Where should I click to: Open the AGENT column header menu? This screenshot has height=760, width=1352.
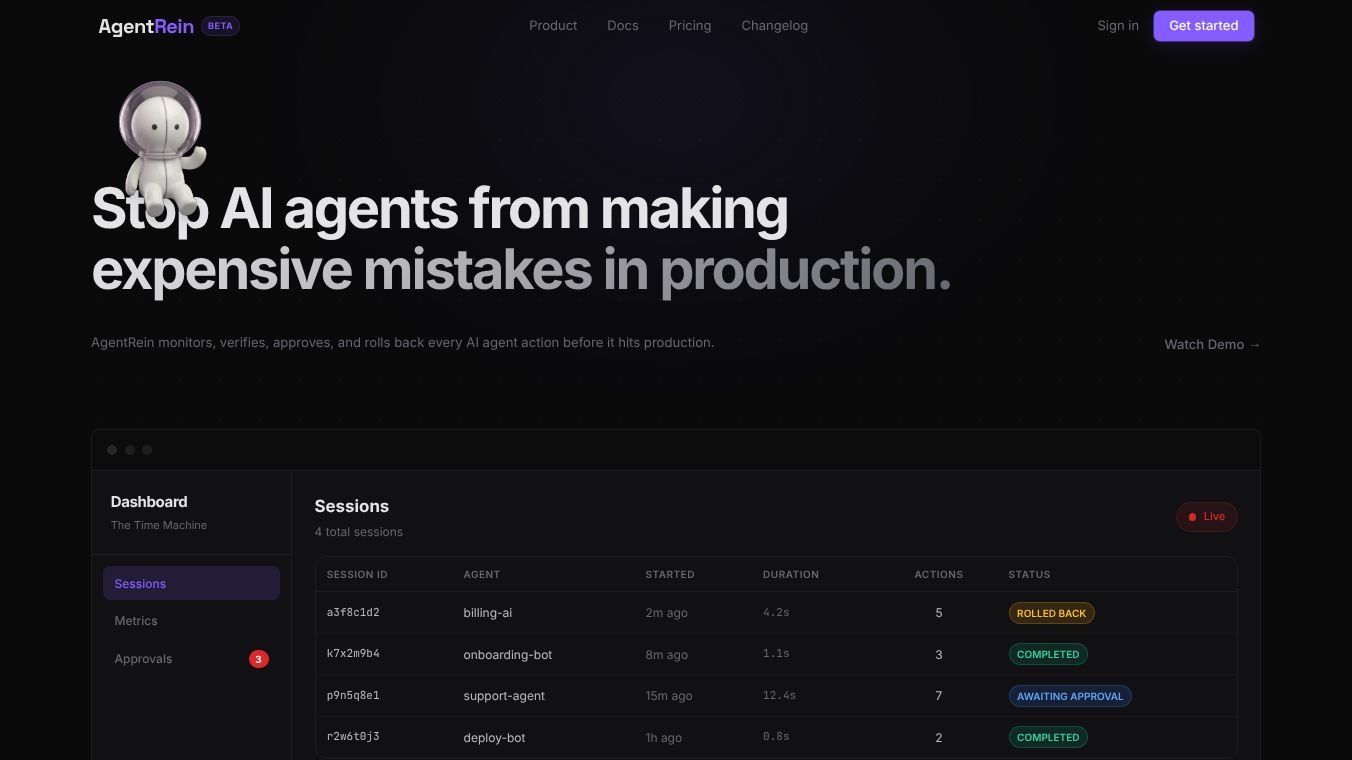point(481,574)
